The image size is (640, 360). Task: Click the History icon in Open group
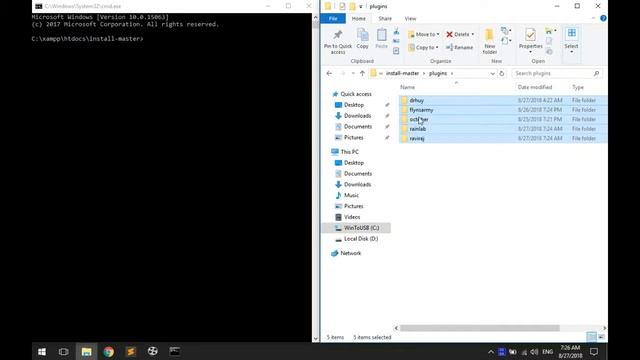[x=549, y=51]
